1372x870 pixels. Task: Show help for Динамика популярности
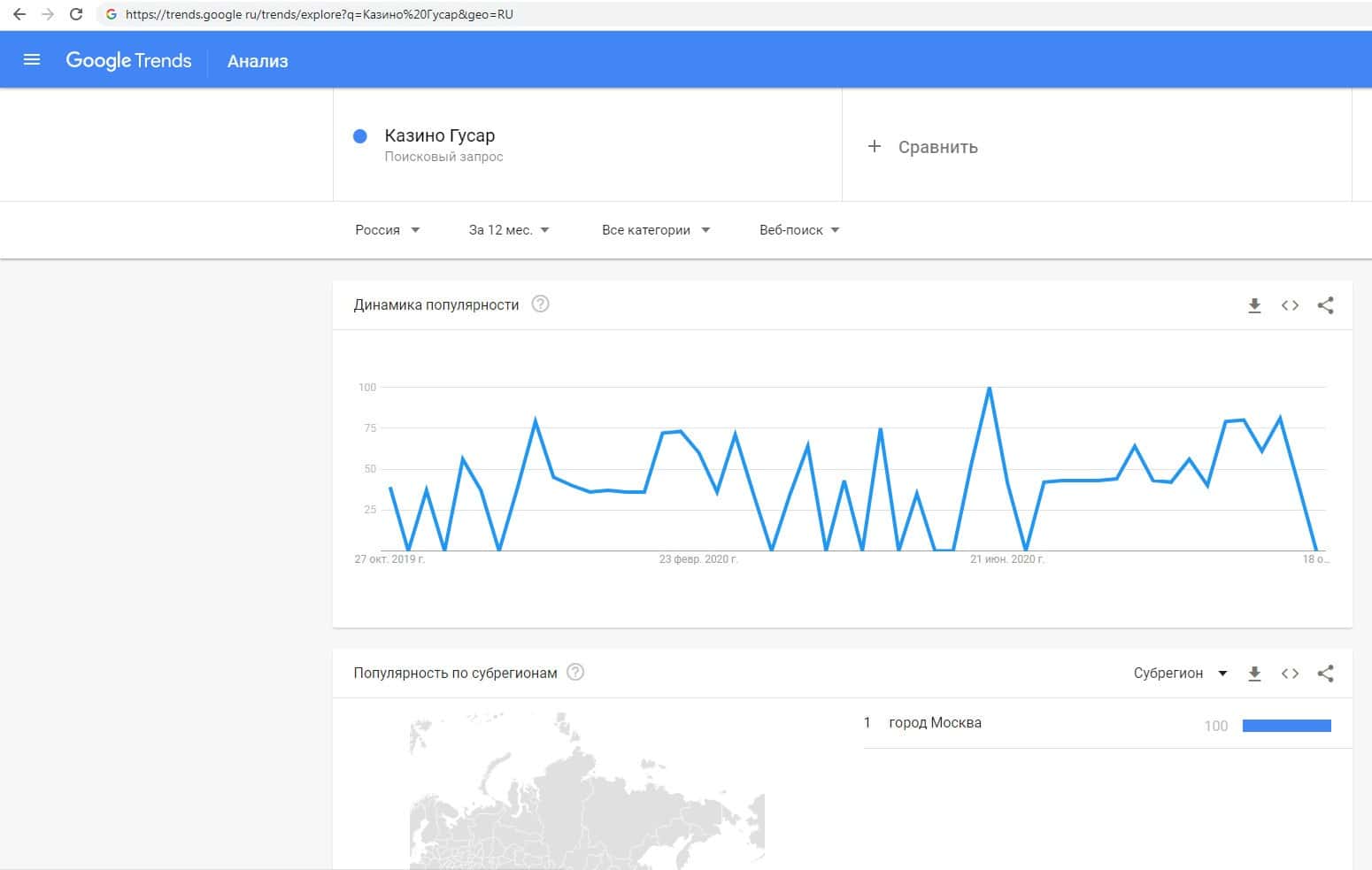[x=540, y=304]
